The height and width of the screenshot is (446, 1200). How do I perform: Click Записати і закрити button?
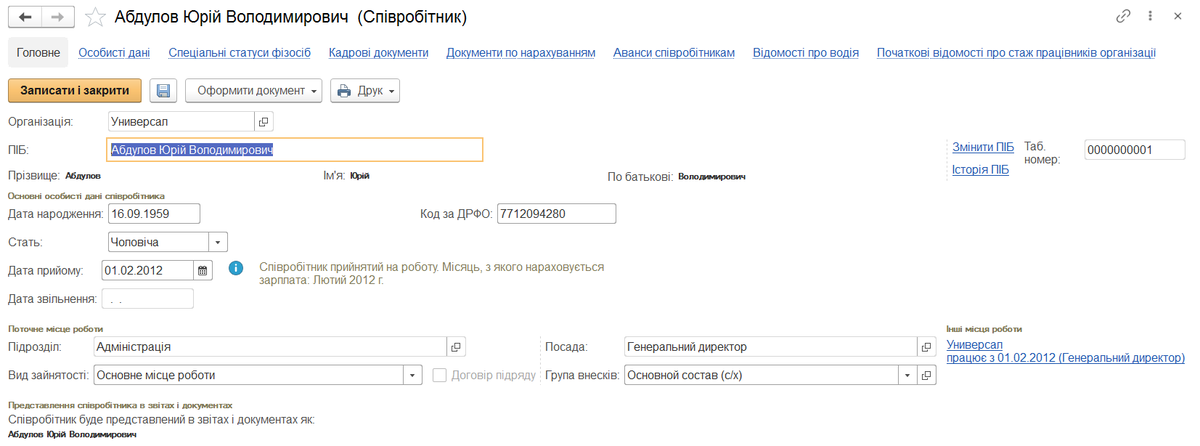click(x=75, y=90)
